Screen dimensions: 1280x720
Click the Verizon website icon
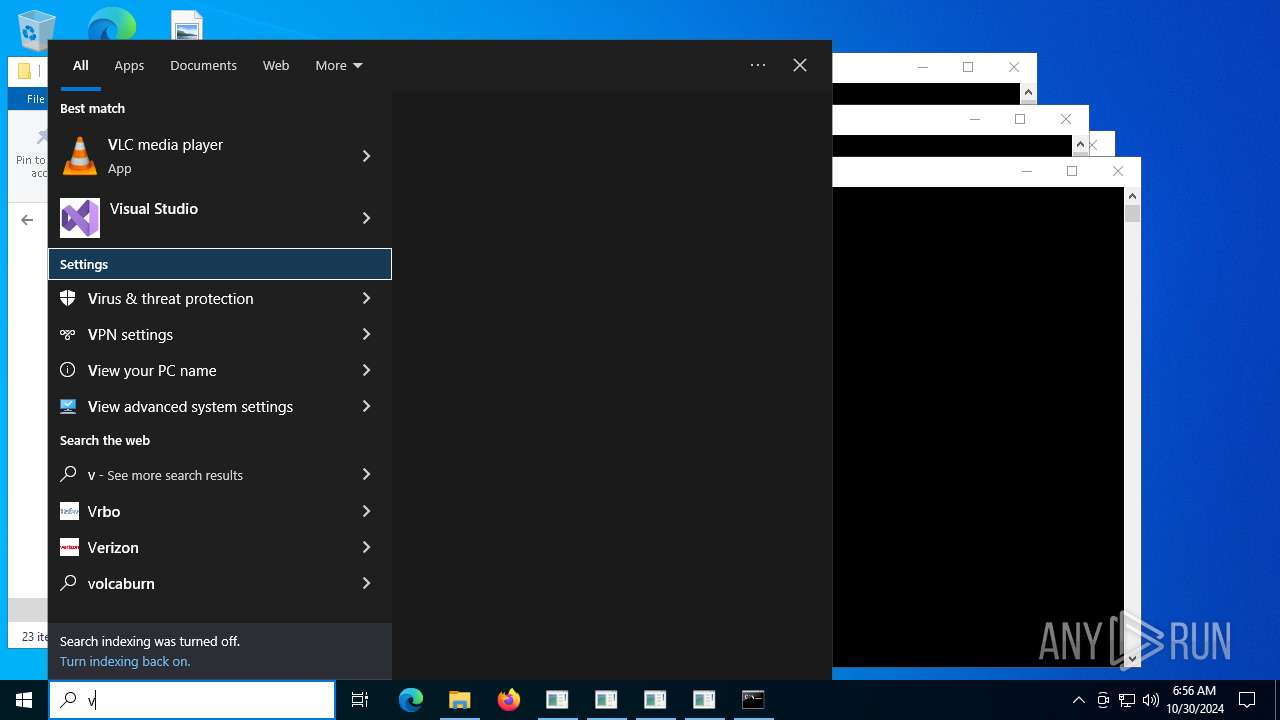coord(69,547)
